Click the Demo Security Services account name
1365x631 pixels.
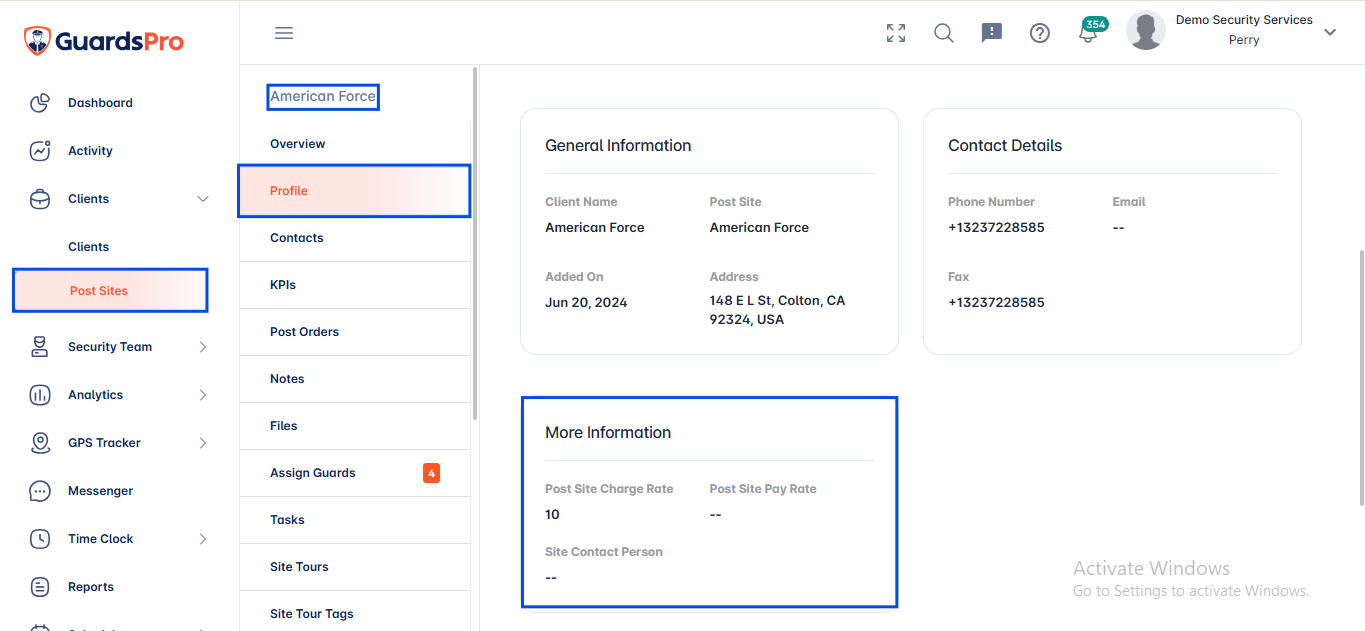1244,20
